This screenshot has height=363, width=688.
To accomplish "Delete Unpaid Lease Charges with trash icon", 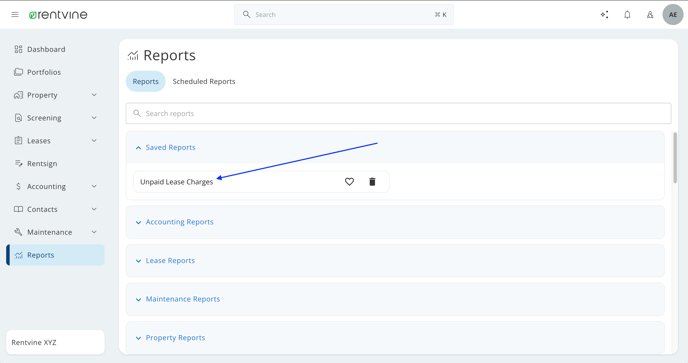I will (372, 182).
